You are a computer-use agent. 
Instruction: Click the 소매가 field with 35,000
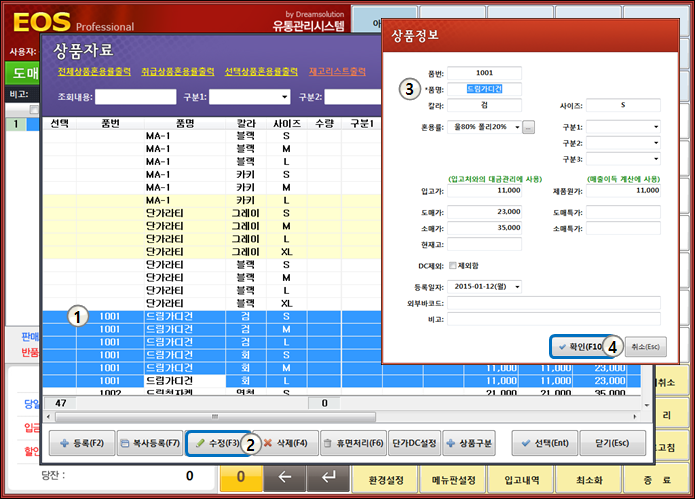pos(484,228)
